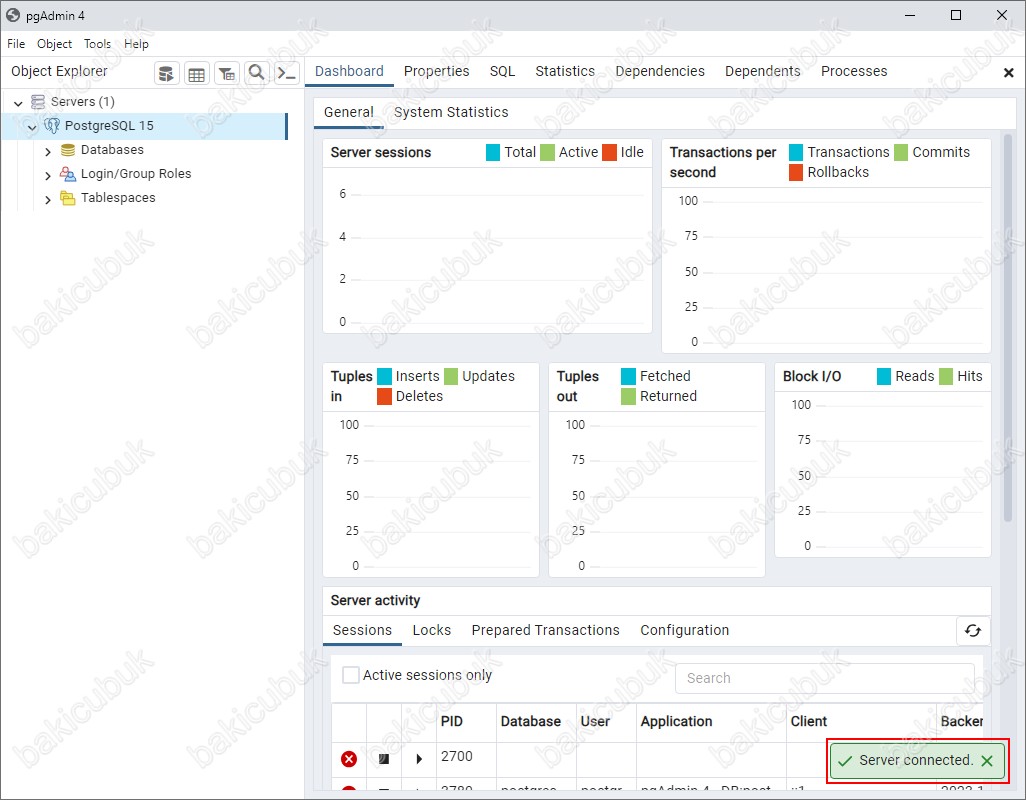The image size is (1026, 800).
Task: Open the Query Tool from Object Explorer toolbar
Action: point(167,73)
